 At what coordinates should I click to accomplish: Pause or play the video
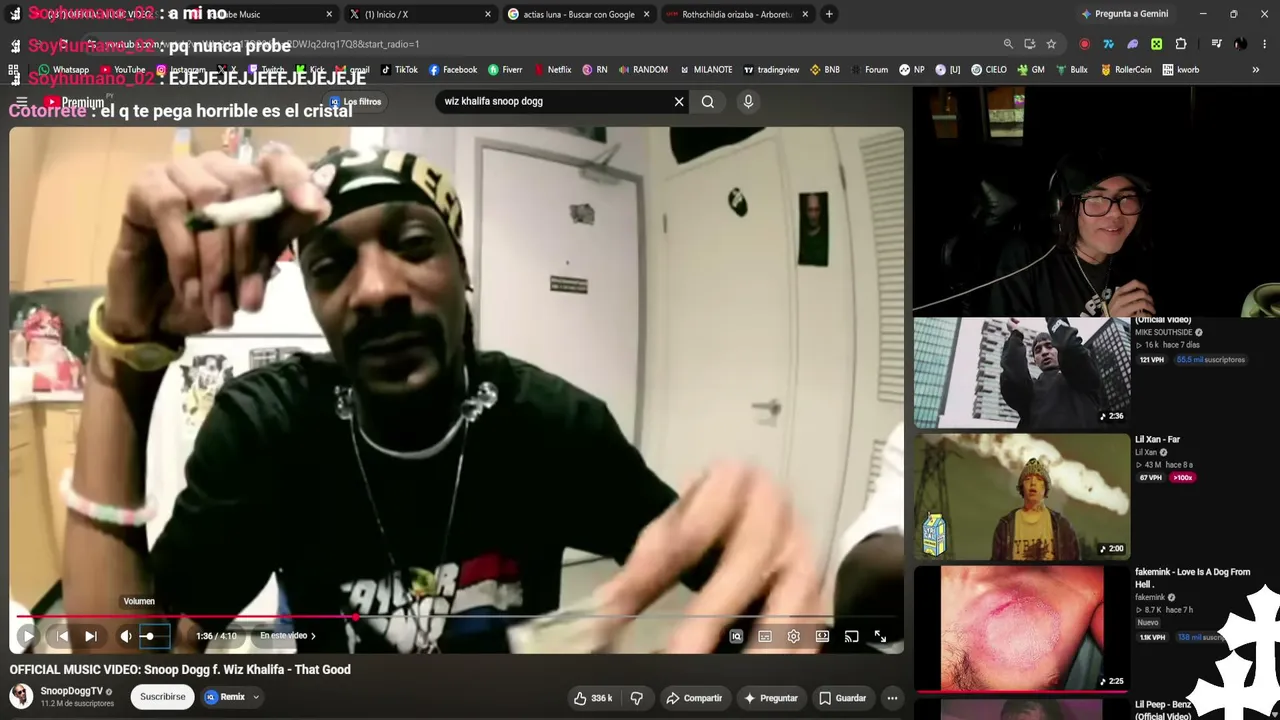27,636
